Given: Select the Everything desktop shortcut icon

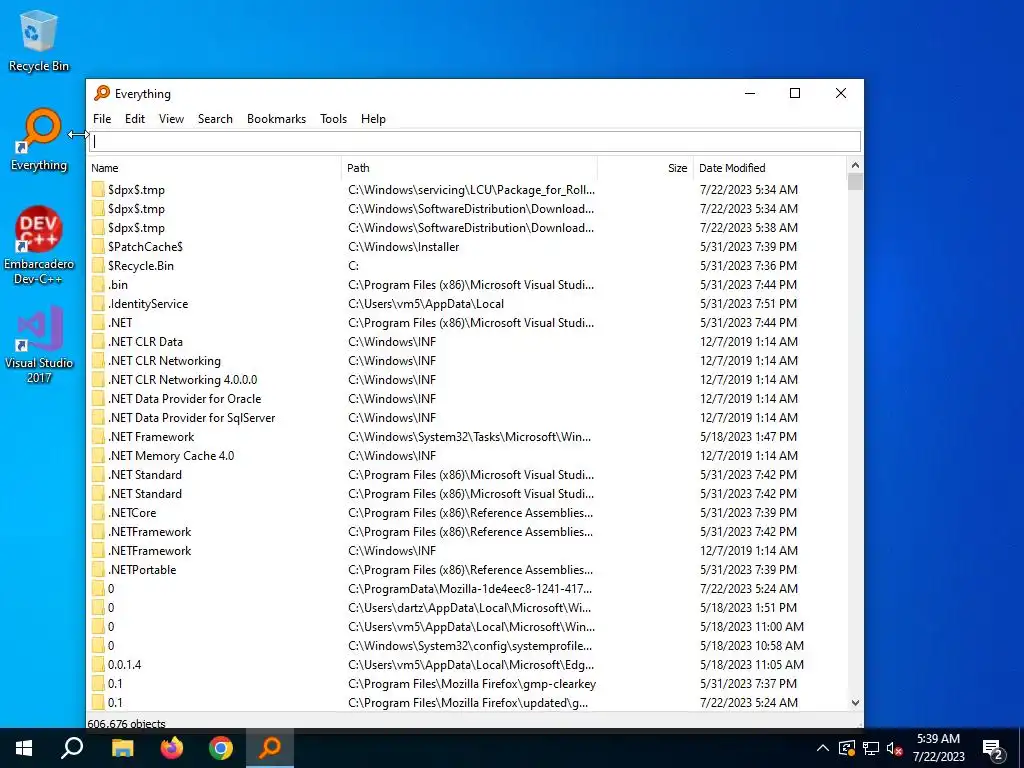Looking at the screenshot, I should point(39,140).
